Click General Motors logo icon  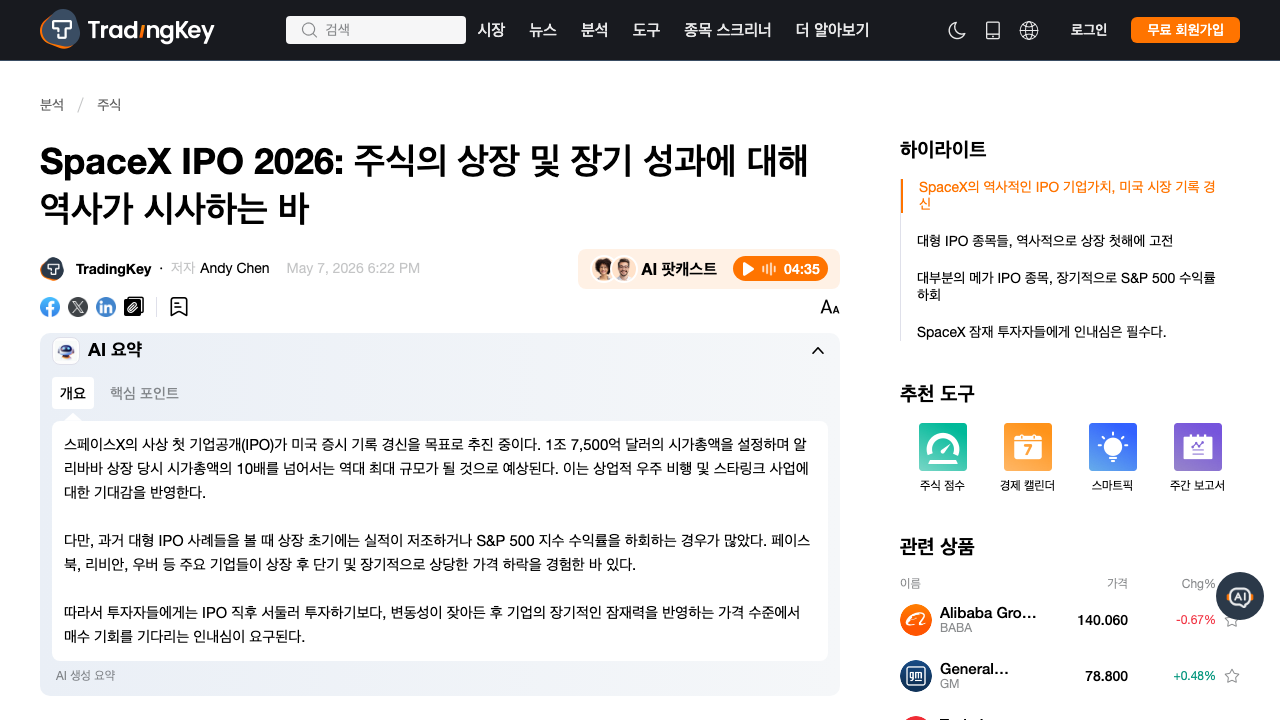(916, 676)
